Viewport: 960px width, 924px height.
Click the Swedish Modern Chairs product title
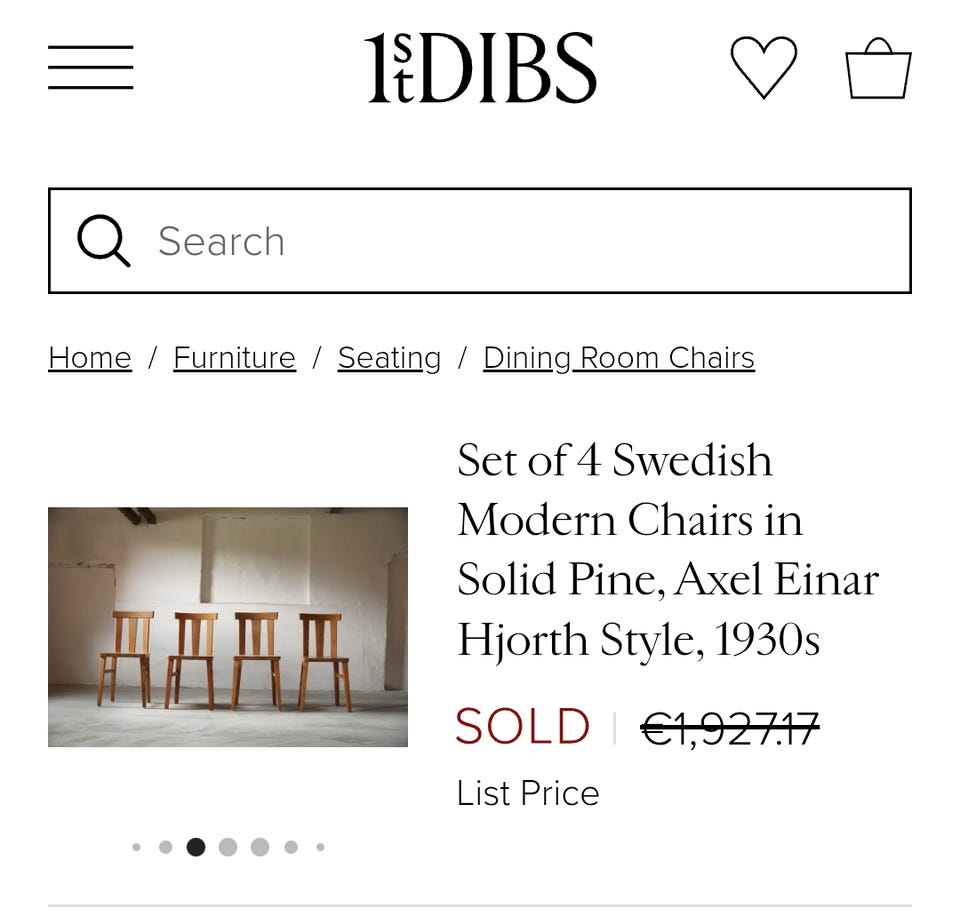(668, 549)
